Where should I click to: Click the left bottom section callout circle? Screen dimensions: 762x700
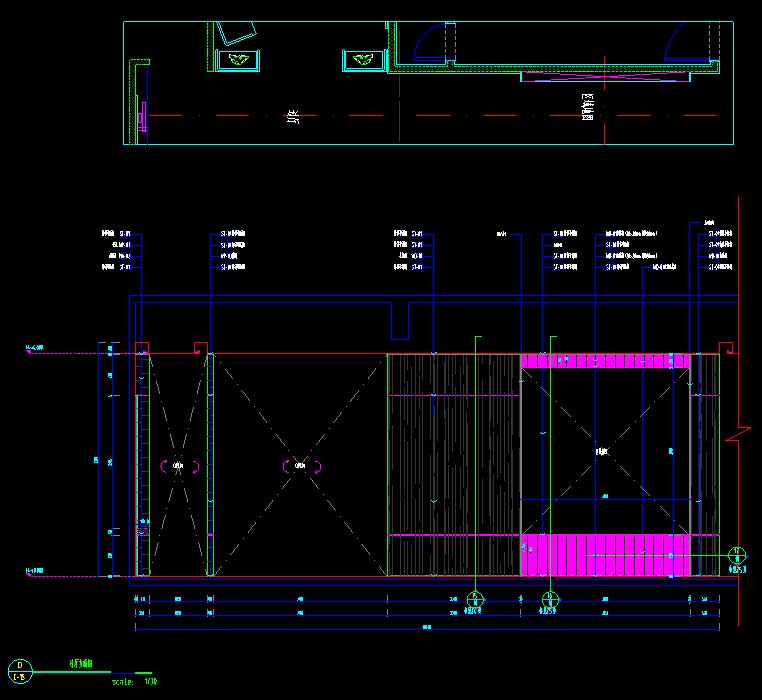pyautogui.click(x=476, y=600)
